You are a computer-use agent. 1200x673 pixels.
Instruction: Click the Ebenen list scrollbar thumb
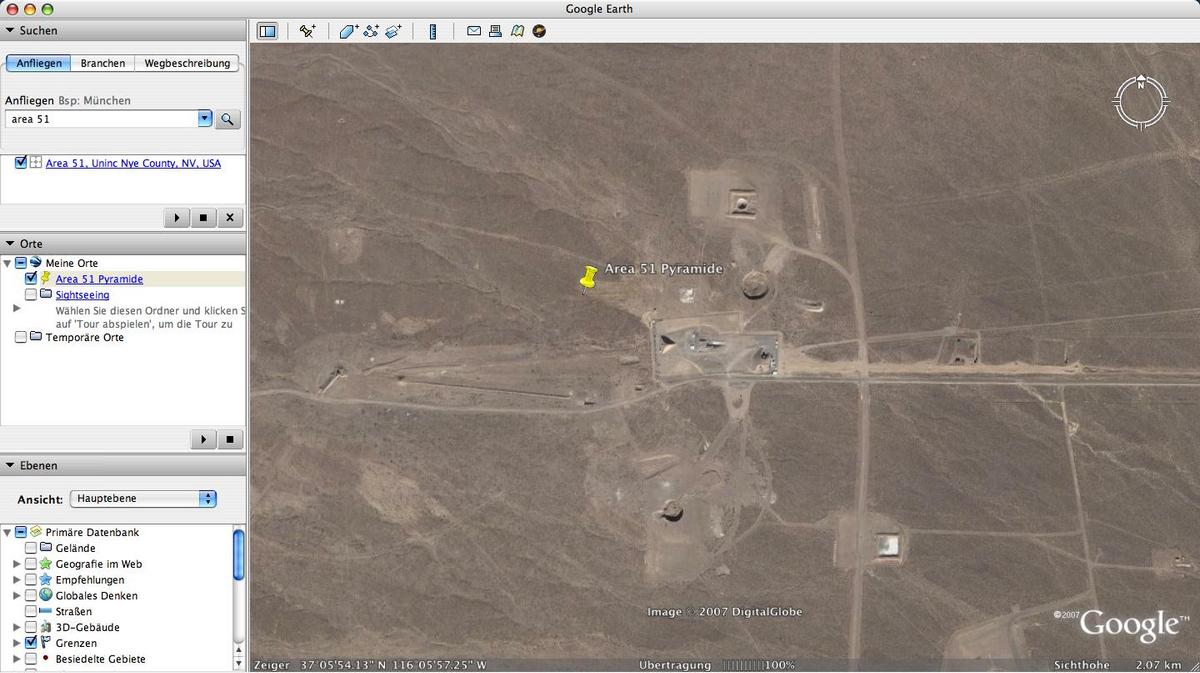point(239,555)
